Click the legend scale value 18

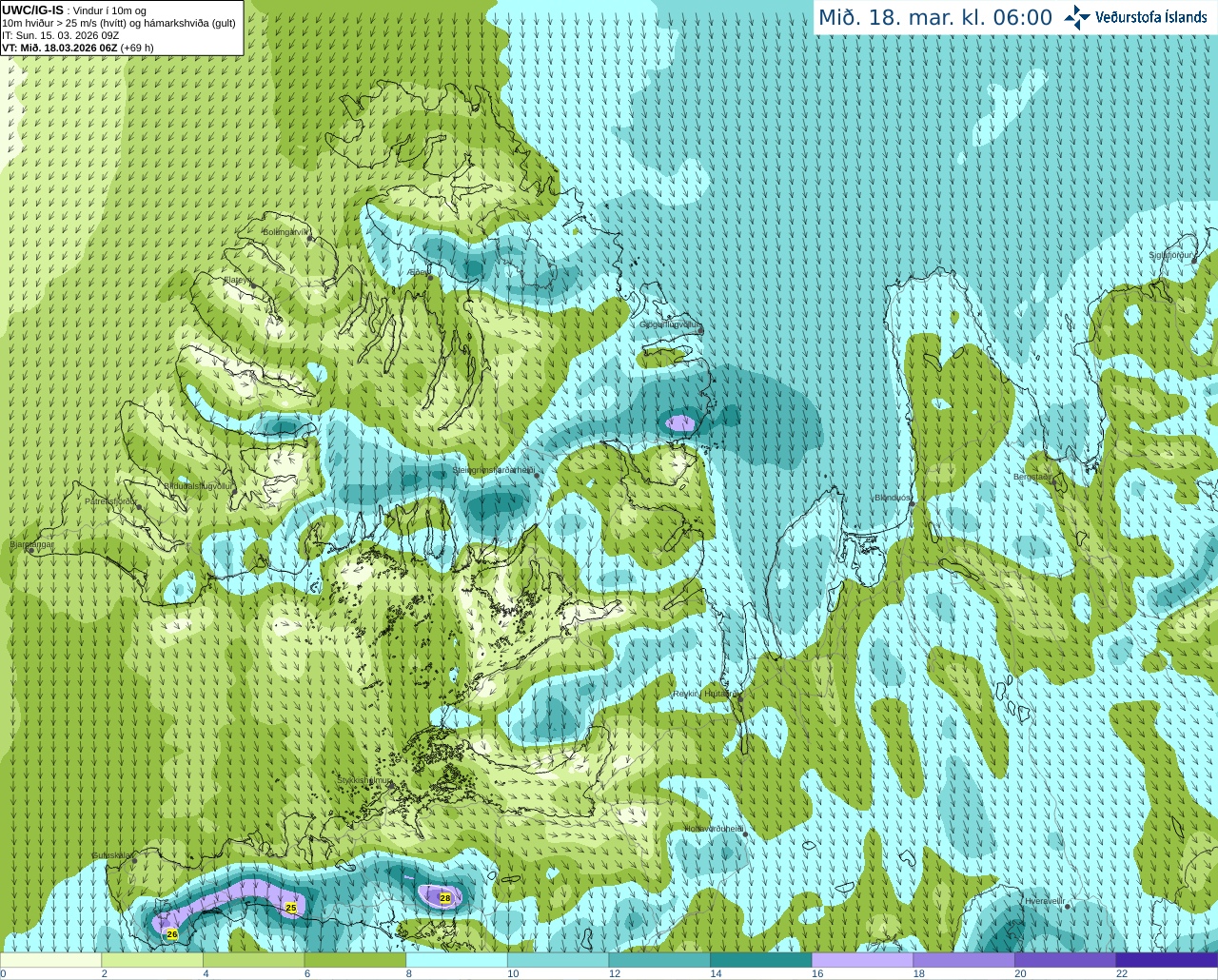[919, 973]
